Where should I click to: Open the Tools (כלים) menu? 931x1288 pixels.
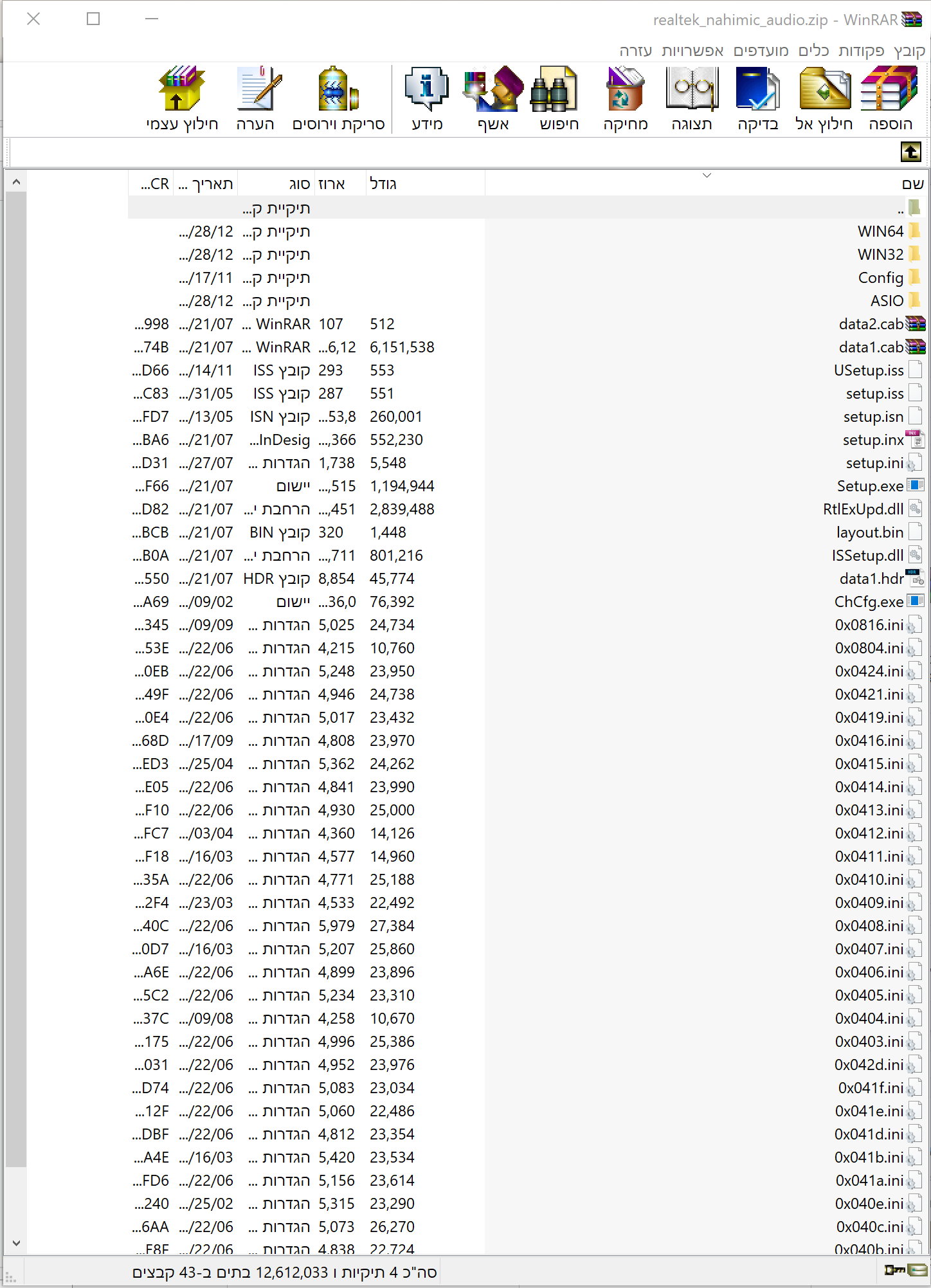pyautogui.click(x=814, y=51)
